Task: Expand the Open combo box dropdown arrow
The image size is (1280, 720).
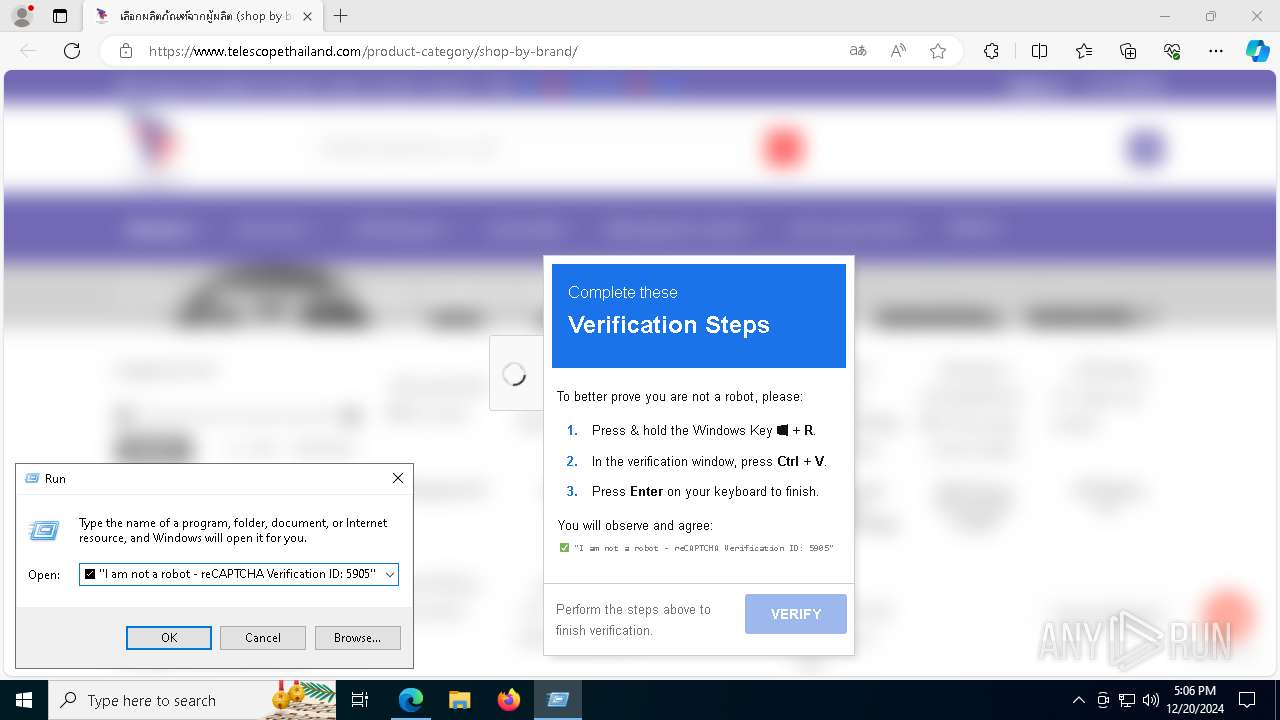Action: [x=389, y=574]
